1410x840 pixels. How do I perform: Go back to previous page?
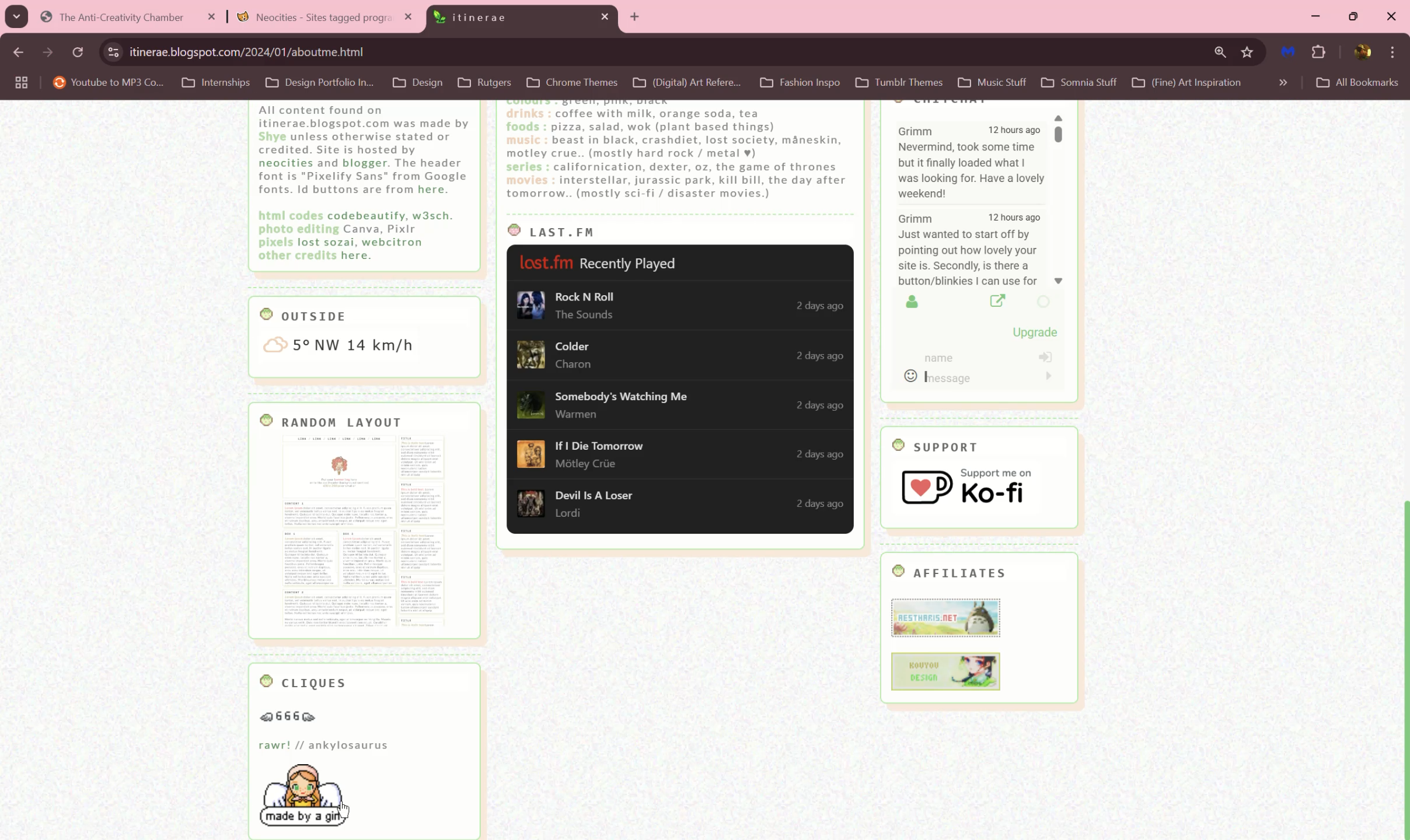18,52
